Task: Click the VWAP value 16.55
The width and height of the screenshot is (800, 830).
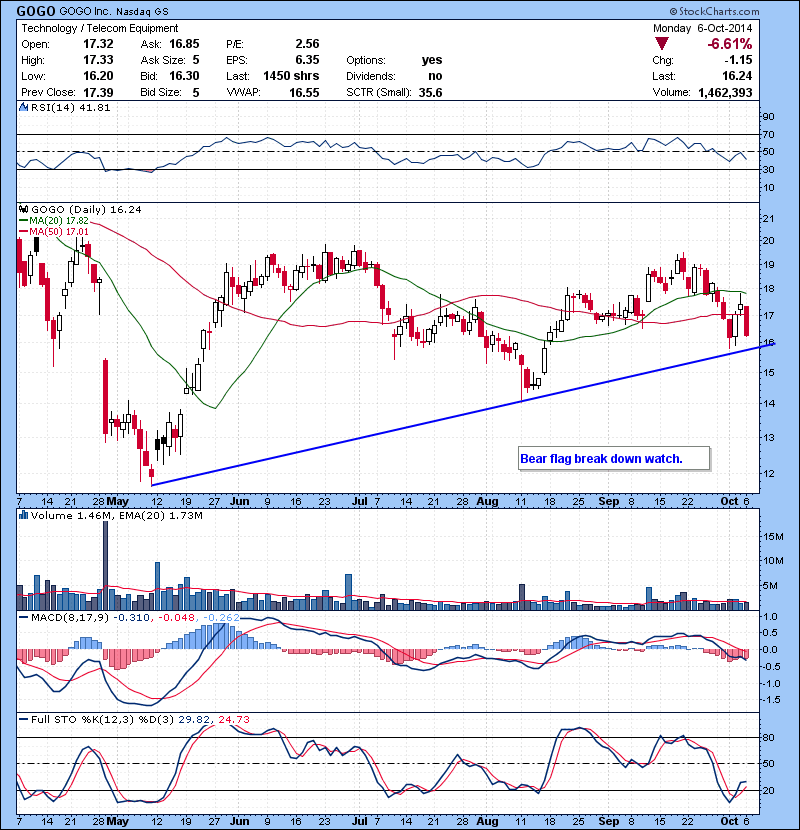Action: [x=304, y=92]
